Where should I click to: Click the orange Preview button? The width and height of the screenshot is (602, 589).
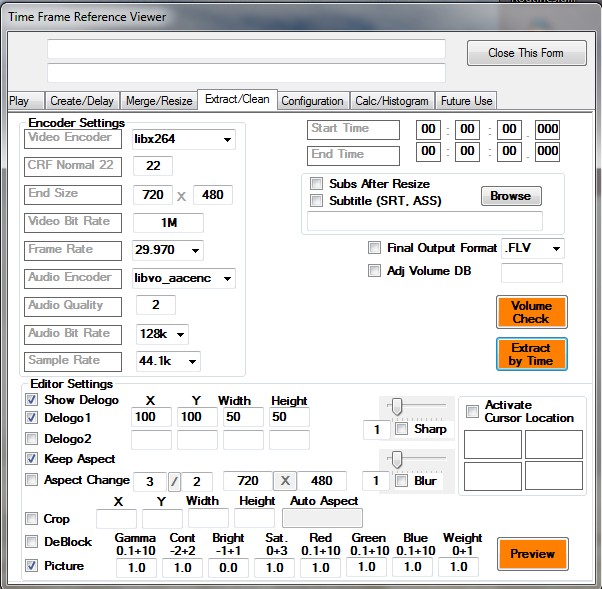[533, 554]
